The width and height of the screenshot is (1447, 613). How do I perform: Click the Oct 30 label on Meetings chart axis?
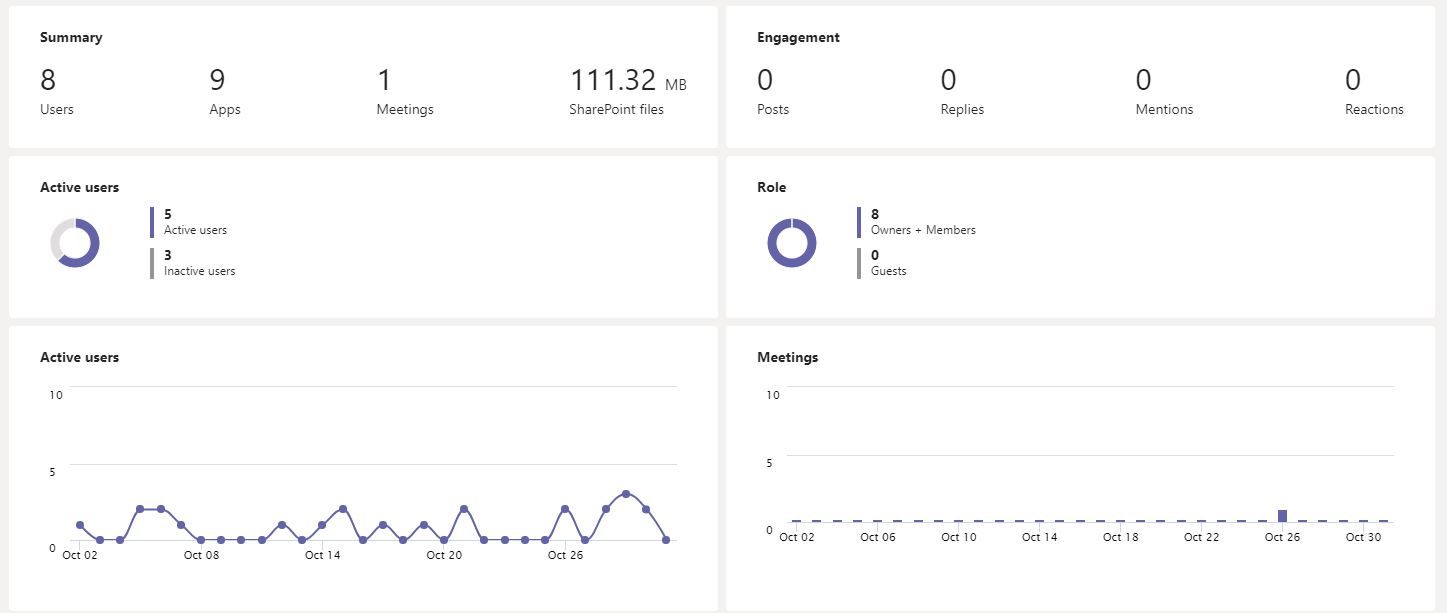coord(1363,537)
